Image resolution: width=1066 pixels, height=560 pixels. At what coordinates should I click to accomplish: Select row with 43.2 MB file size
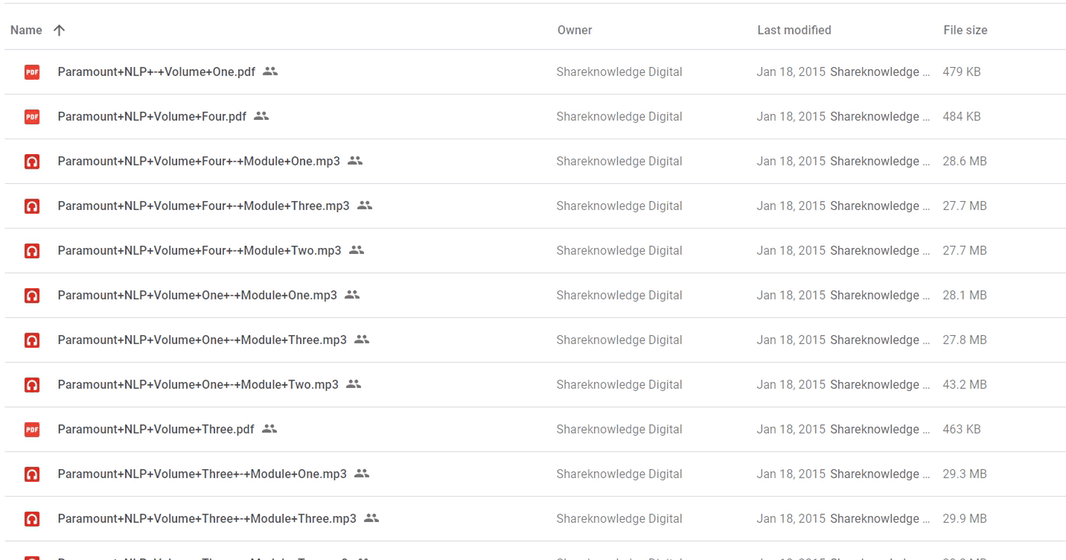pyautogui.click(x=535, y=385)
